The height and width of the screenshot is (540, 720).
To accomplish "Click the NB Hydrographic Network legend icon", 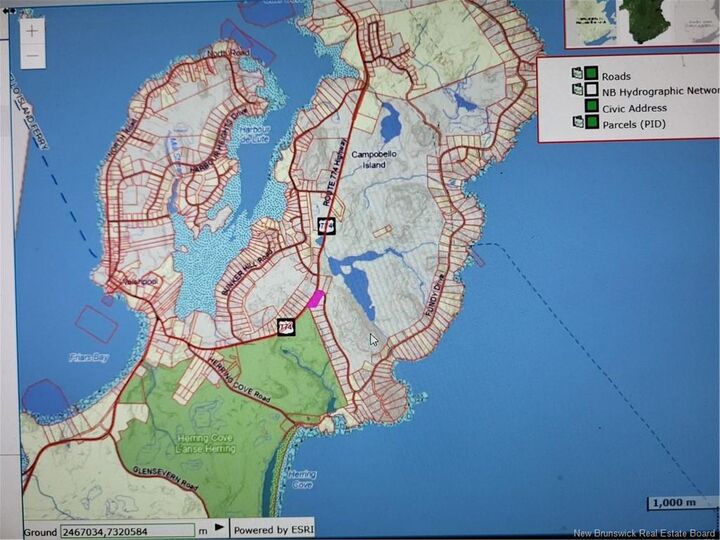I will click(x=577, y=90).
